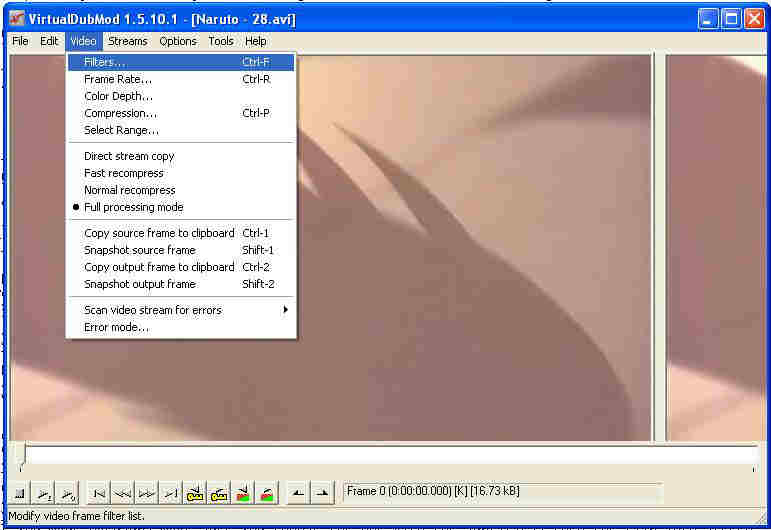Click the Frame 0 position readout field

click(x=502, y=492)
